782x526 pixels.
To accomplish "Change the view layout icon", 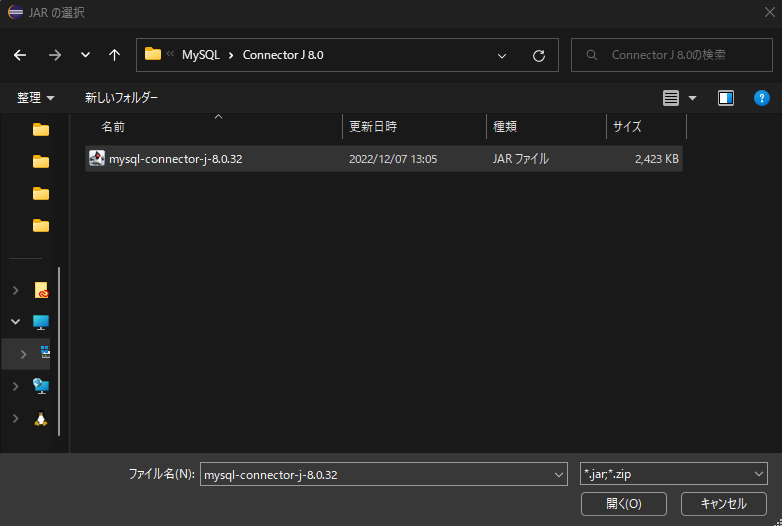I will 671,98.
